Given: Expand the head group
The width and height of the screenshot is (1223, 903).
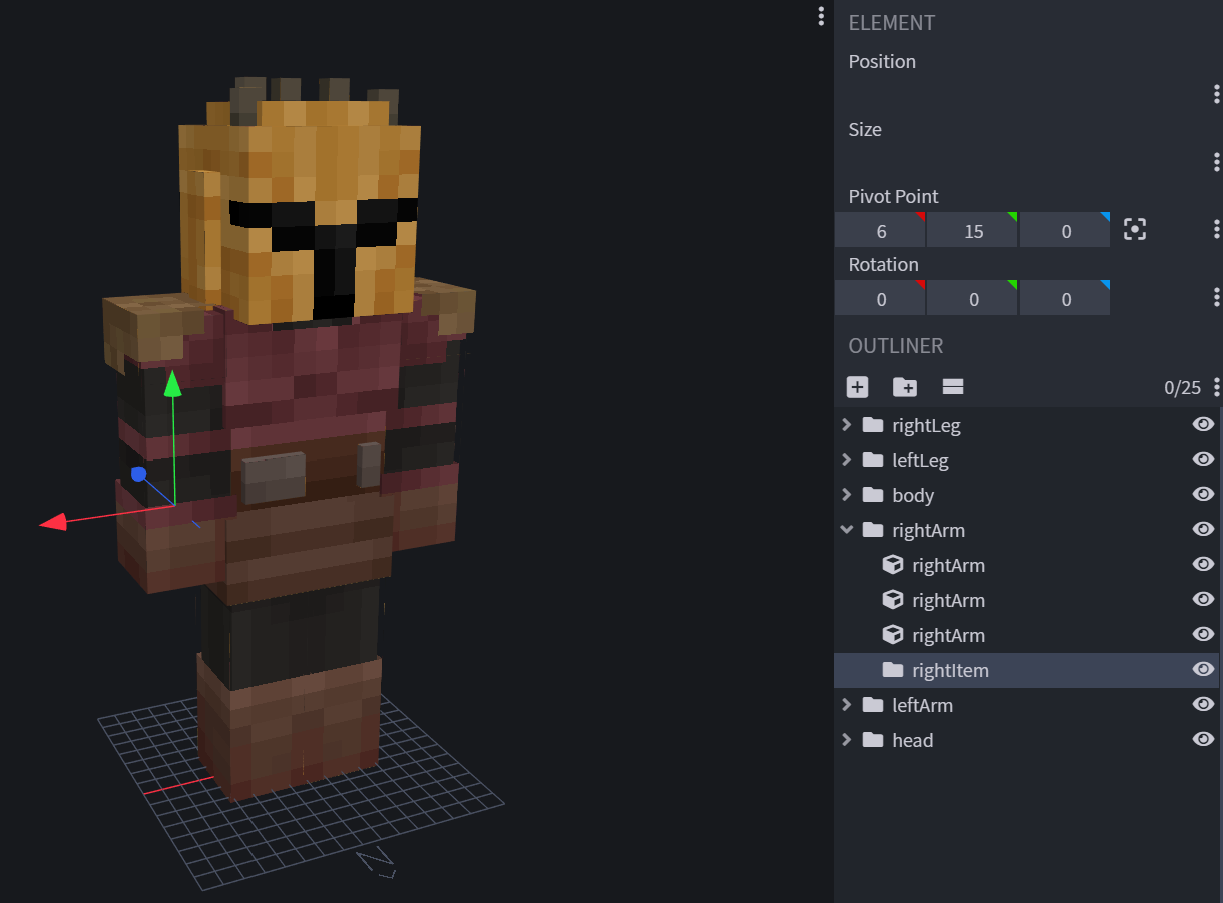Looking at the screenshot, I should click(x=847, y=740).
